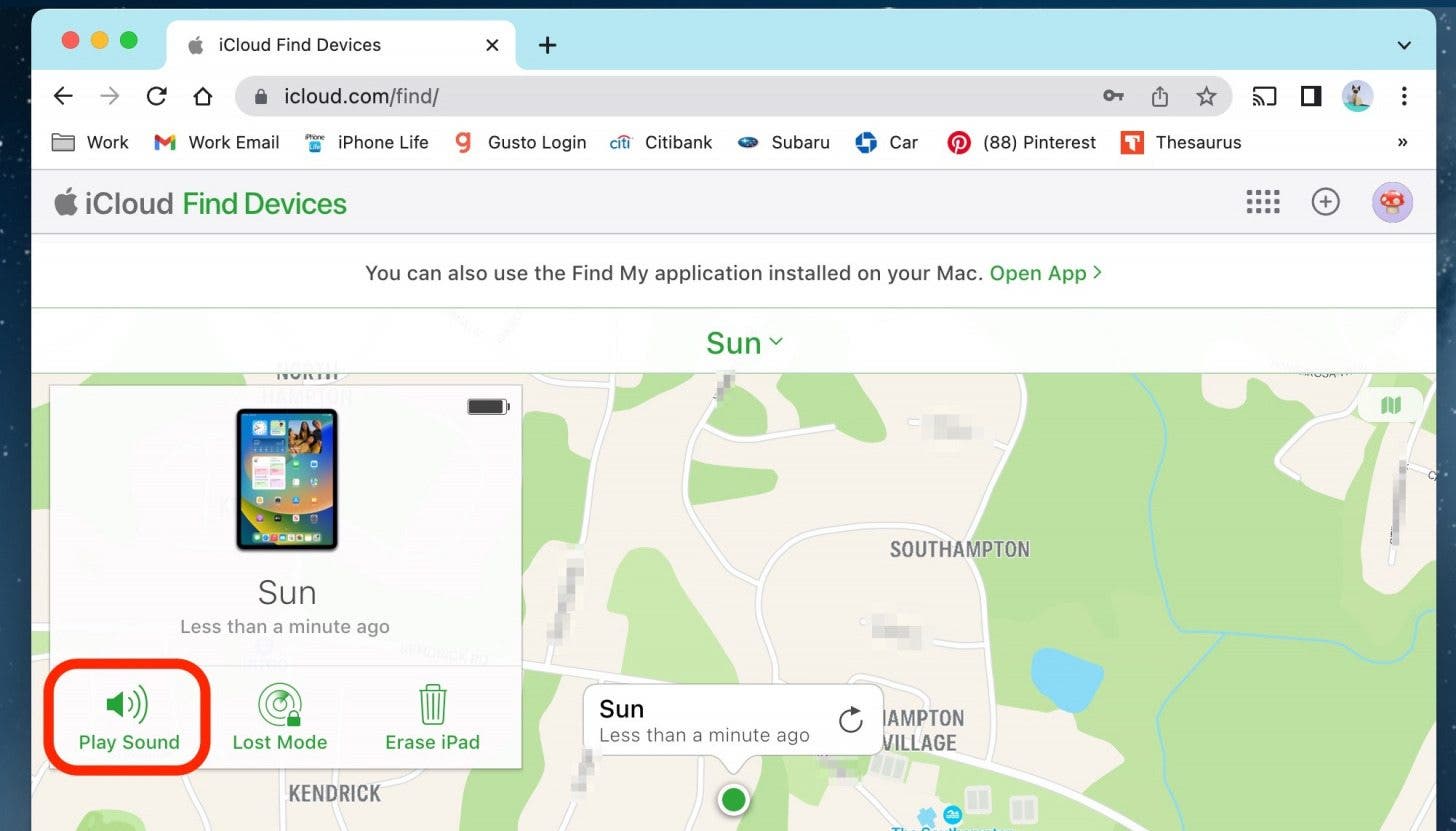The height and width of the screenshot is (831, 1456).
Task: Click the Erase iPad trash icon
Action: click(432, 705)
